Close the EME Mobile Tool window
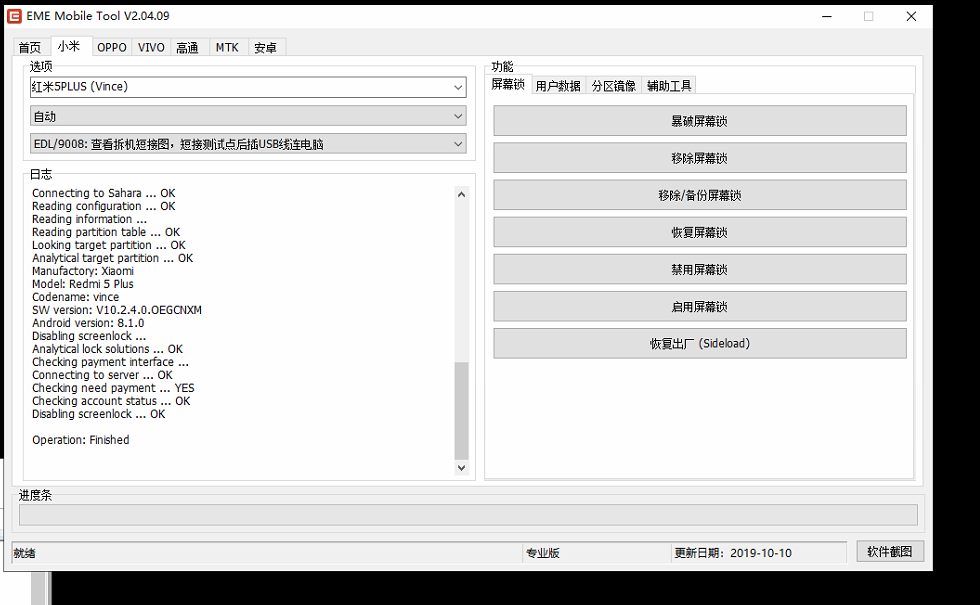This screenshot has width=980, height=605. click(x=911, y=16)
